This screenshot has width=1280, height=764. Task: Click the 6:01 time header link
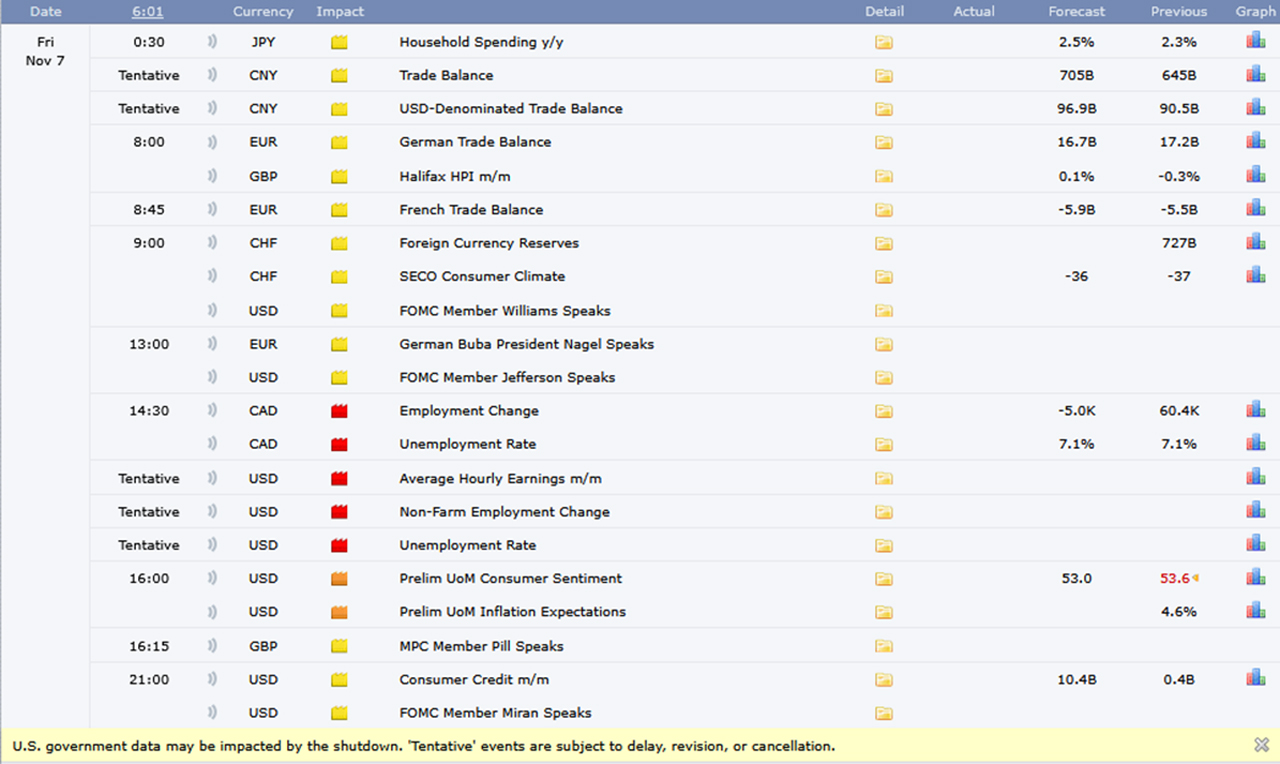[147, 11]
